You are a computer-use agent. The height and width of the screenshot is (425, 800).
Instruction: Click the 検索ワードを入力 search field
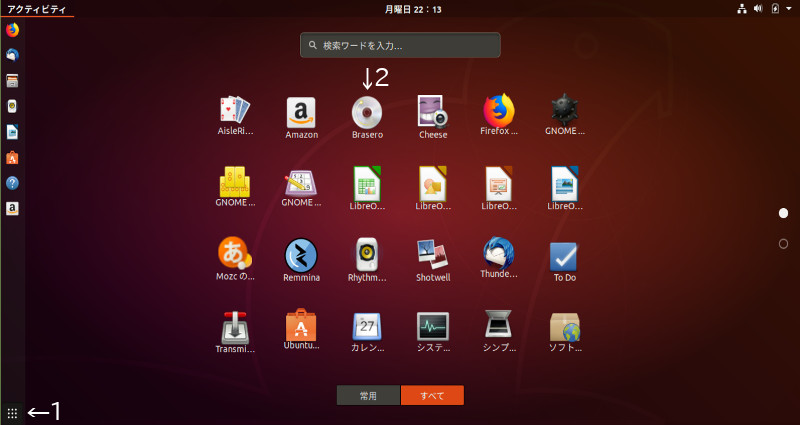coord(400,45)
